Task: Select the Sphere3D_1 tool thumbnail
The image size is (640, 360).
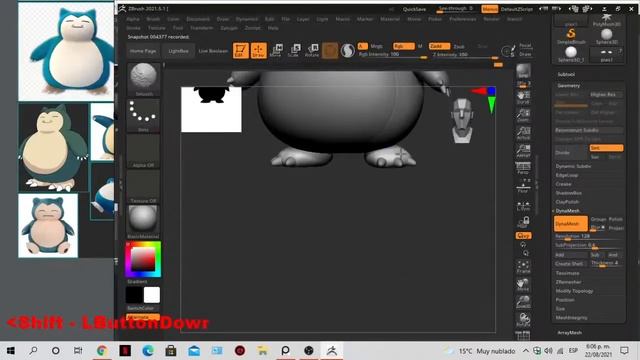Action: [x=571, y=54]
